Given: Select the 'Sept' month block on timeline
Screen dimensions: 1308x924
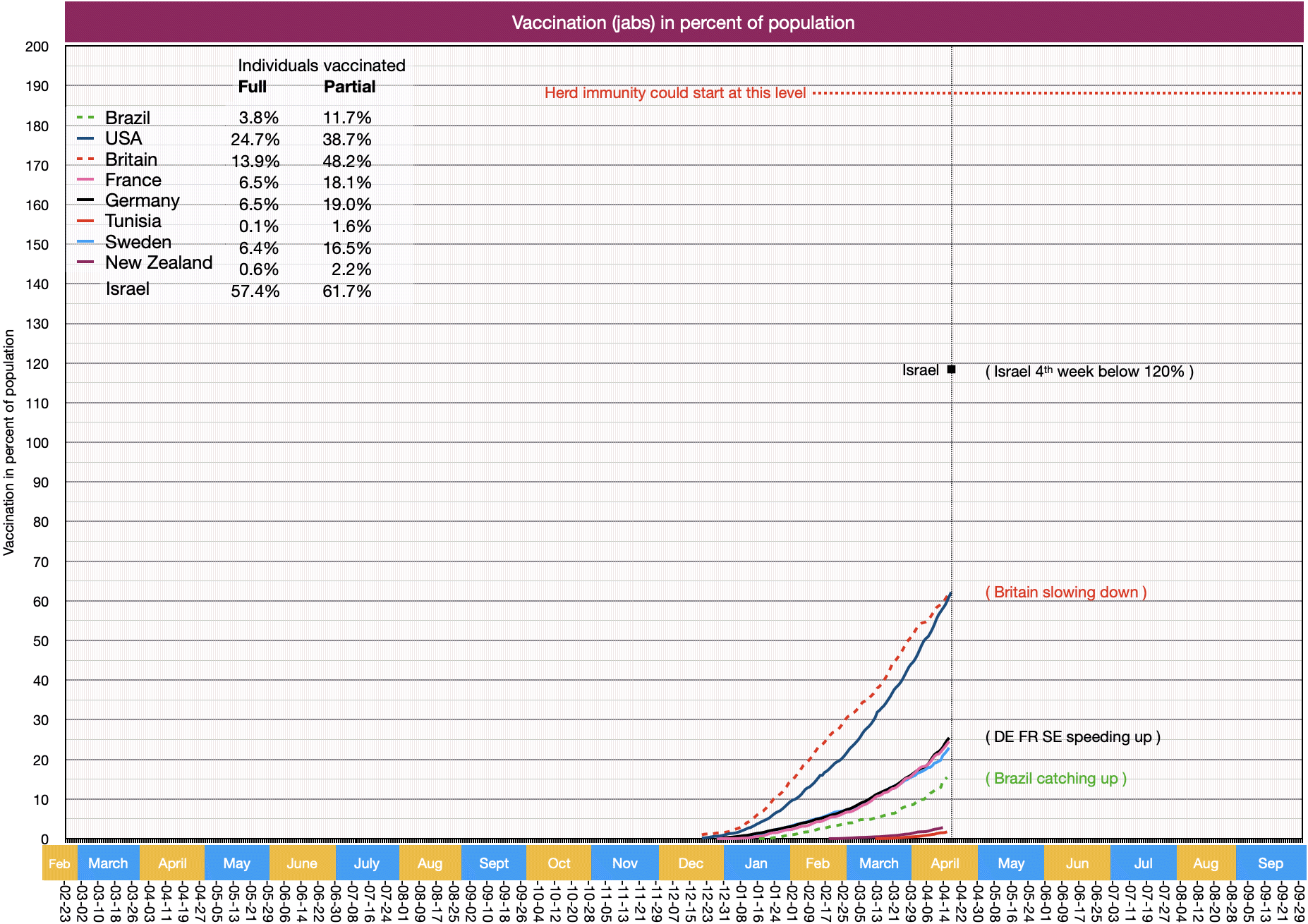Looking at the screenshot, I should [x=494, y=863].
